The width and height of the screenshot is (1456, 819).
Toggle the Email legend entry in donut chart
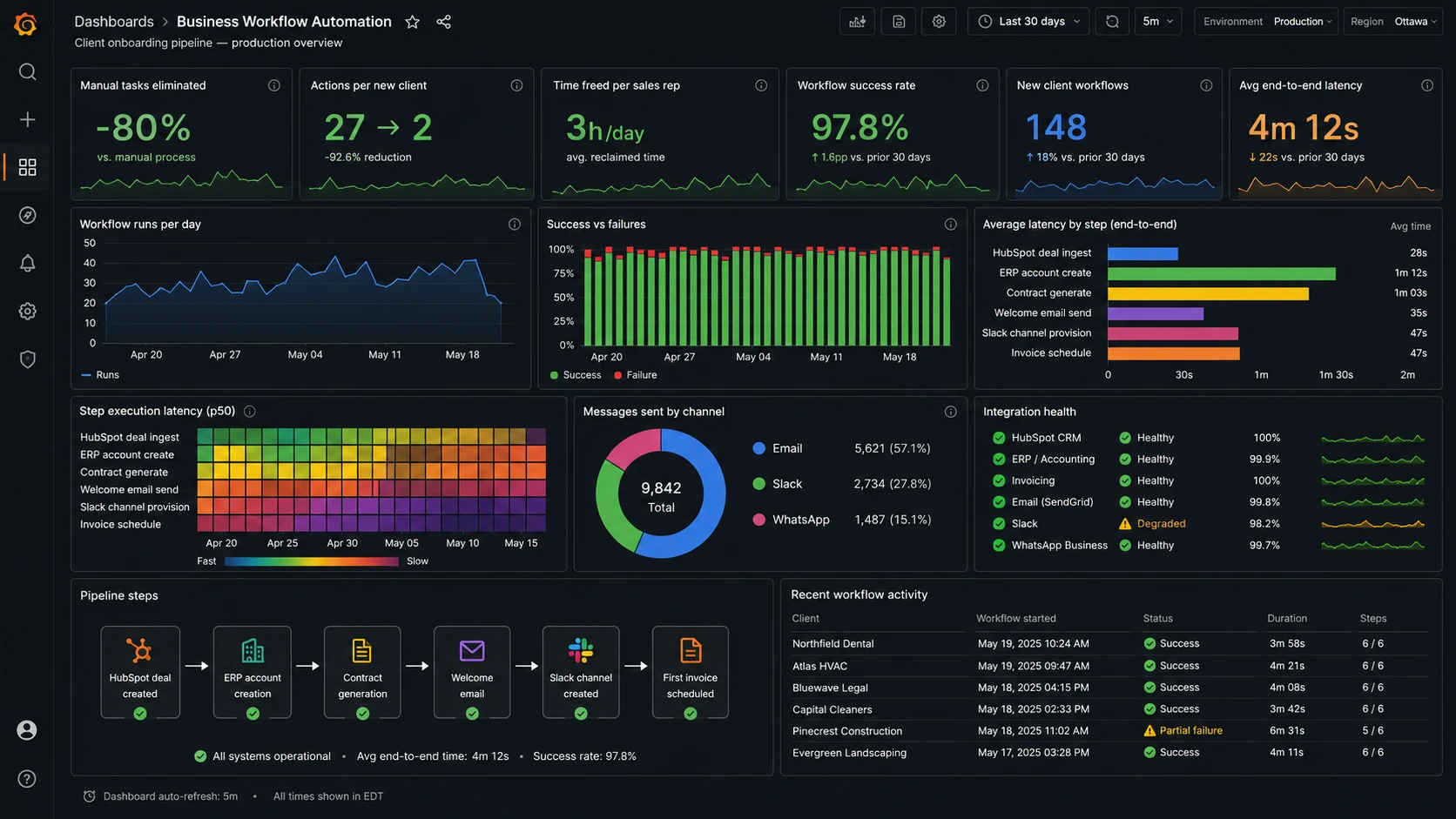(778, 448)
